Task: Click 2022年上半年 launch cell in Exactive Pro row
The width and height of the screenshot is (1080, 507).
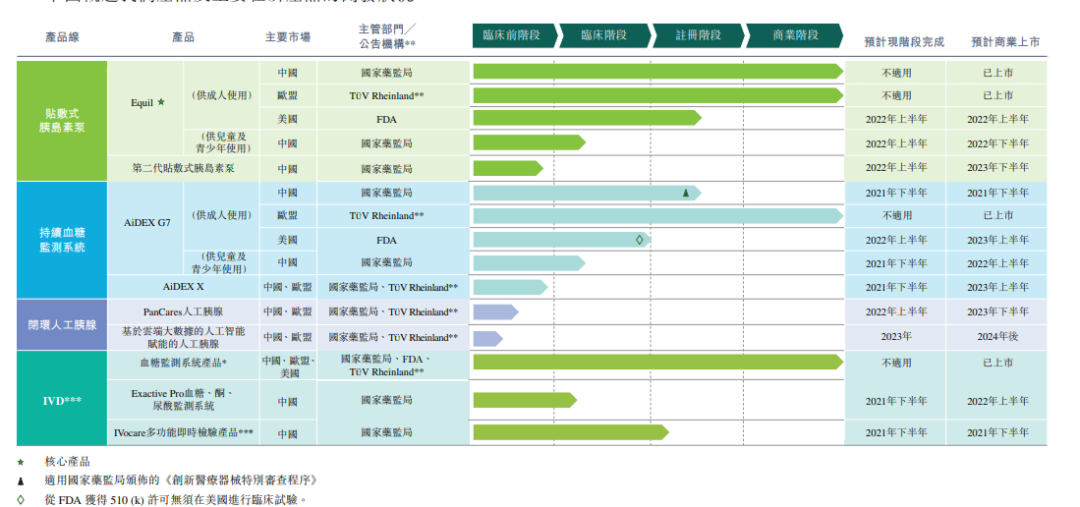Action: pyautogui.click(x=997, y=401)
